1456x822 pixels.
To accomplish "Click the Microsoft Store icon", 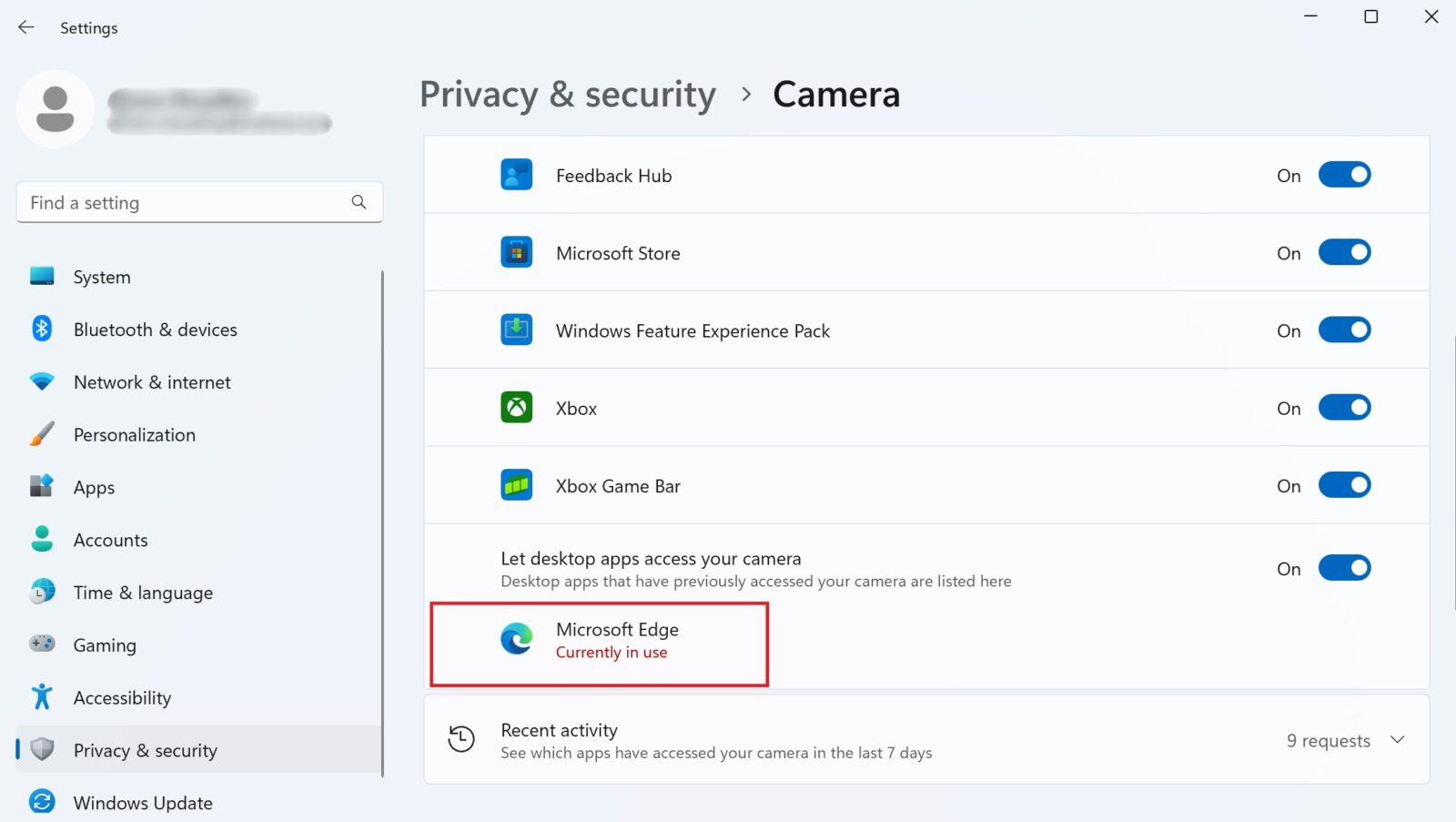I will pyautogui.click(x=517, y=252).
